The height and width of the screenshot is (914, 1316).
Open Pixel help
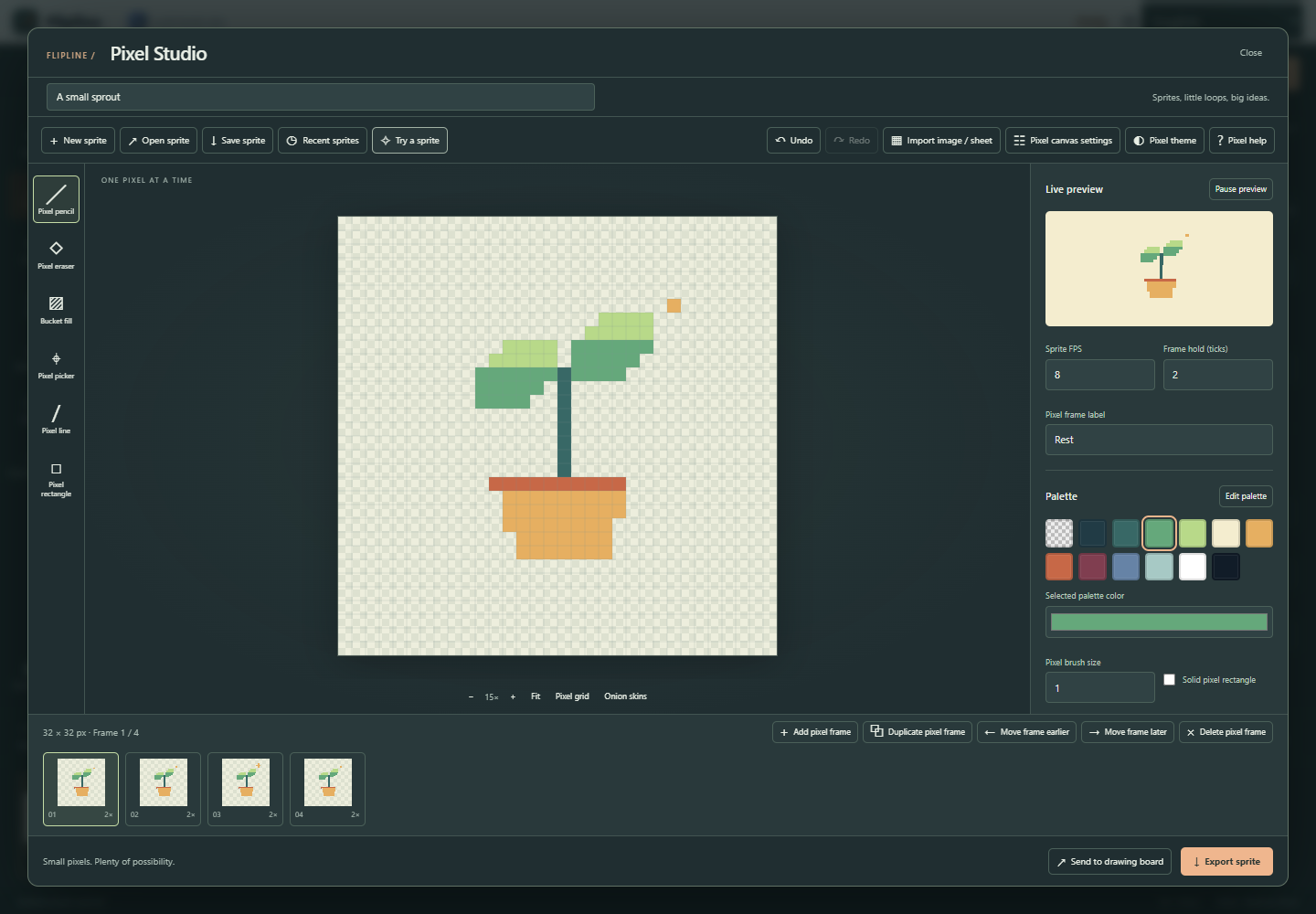tap(1242, 141)
